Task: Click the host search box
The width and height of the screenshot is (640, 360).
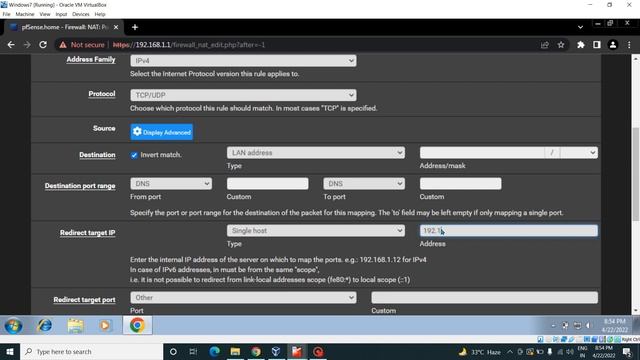Action: (x=91, y=351)
